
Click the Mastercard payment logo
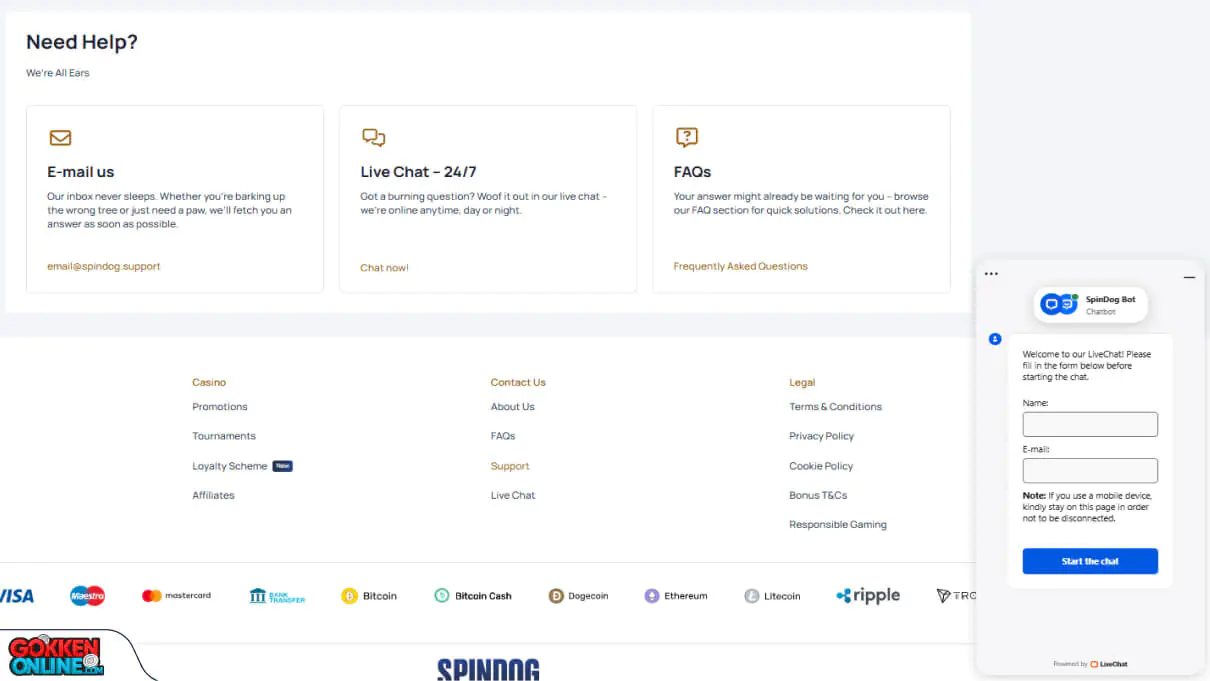coord(176,596)
